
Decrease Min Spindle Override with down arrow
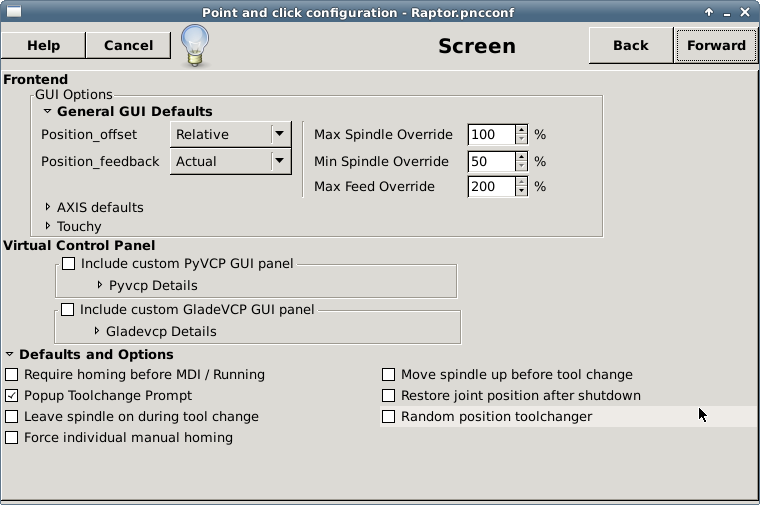click(x=522, y=166)
